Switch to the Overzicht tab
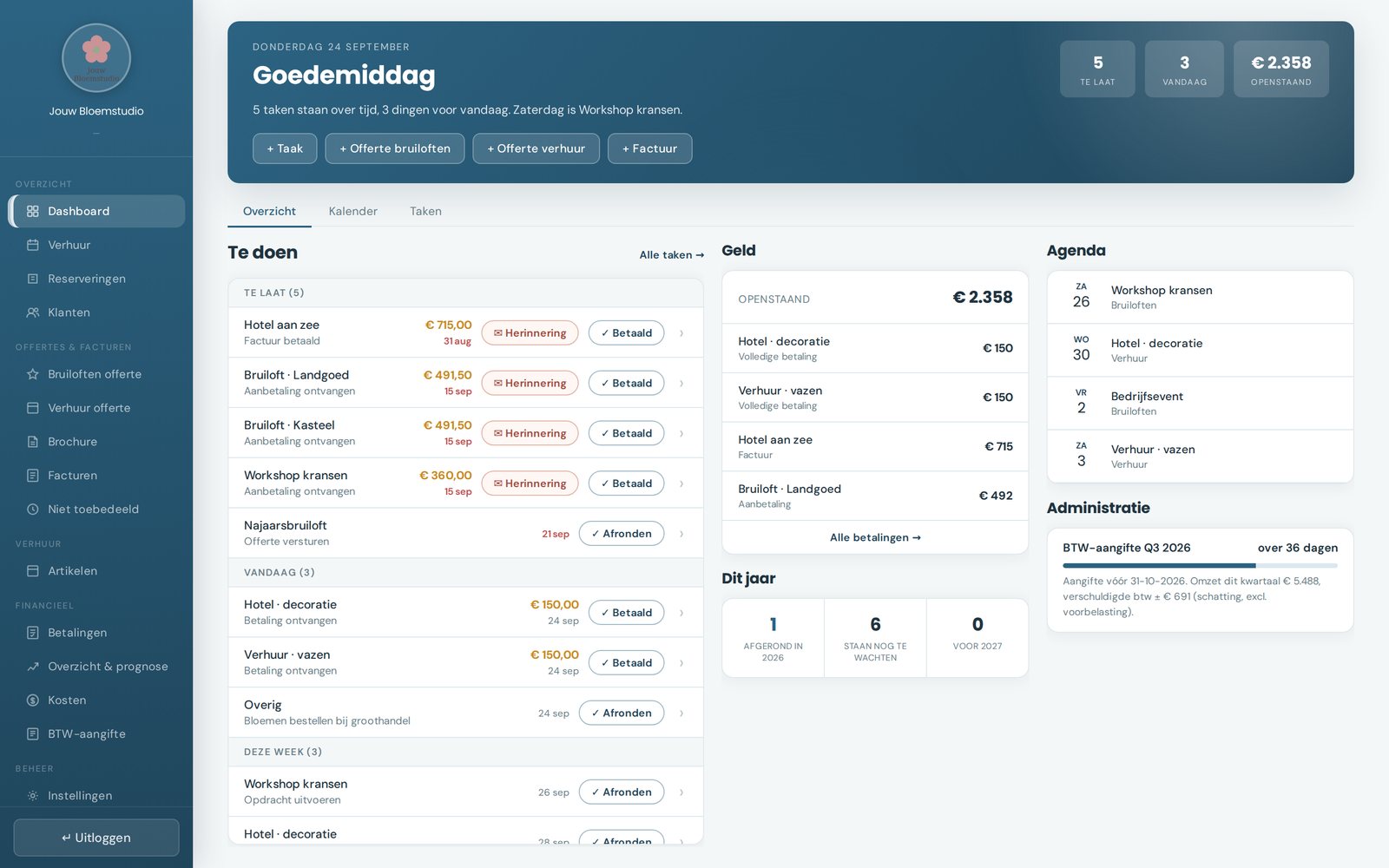The width and height of the screenshot is (1389, 868). tap(269, 211)
